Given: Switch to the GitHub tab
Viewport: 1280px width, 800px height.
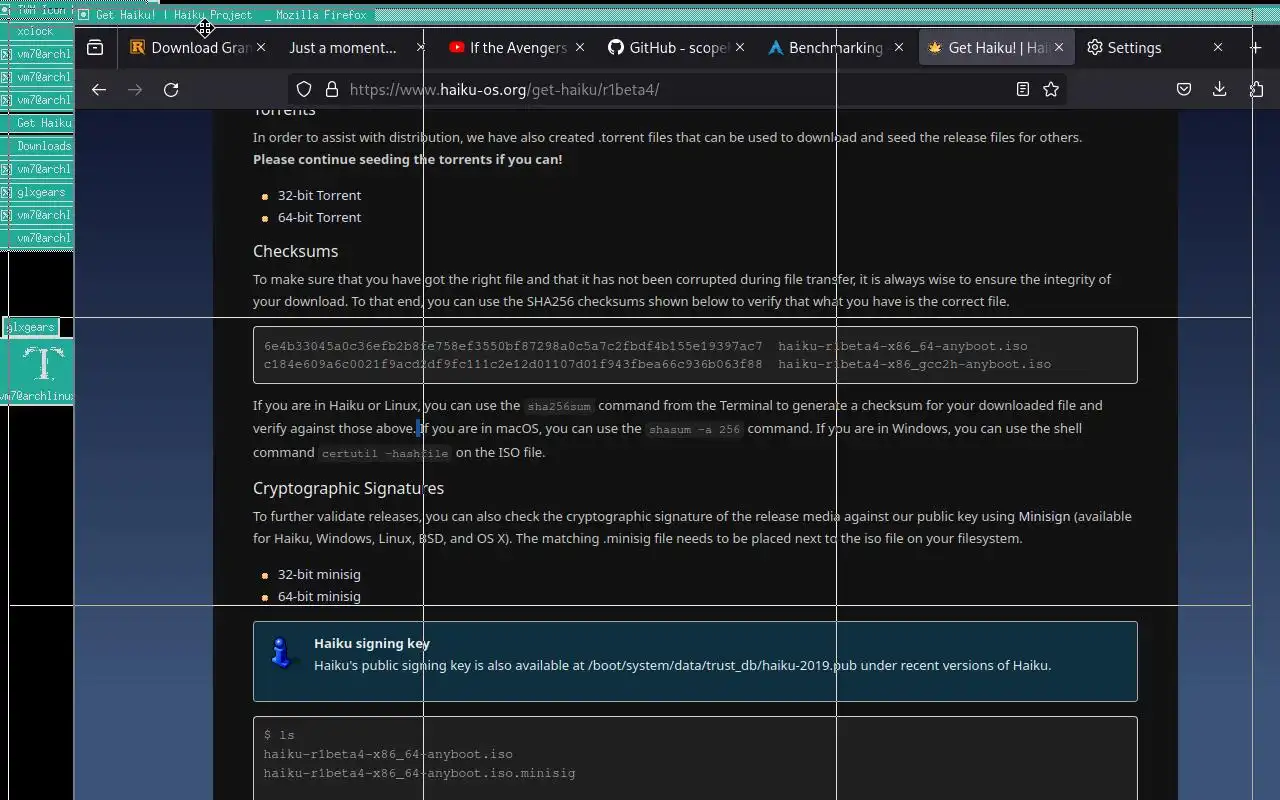Looking at the screenshot, I should click(676, 47).
